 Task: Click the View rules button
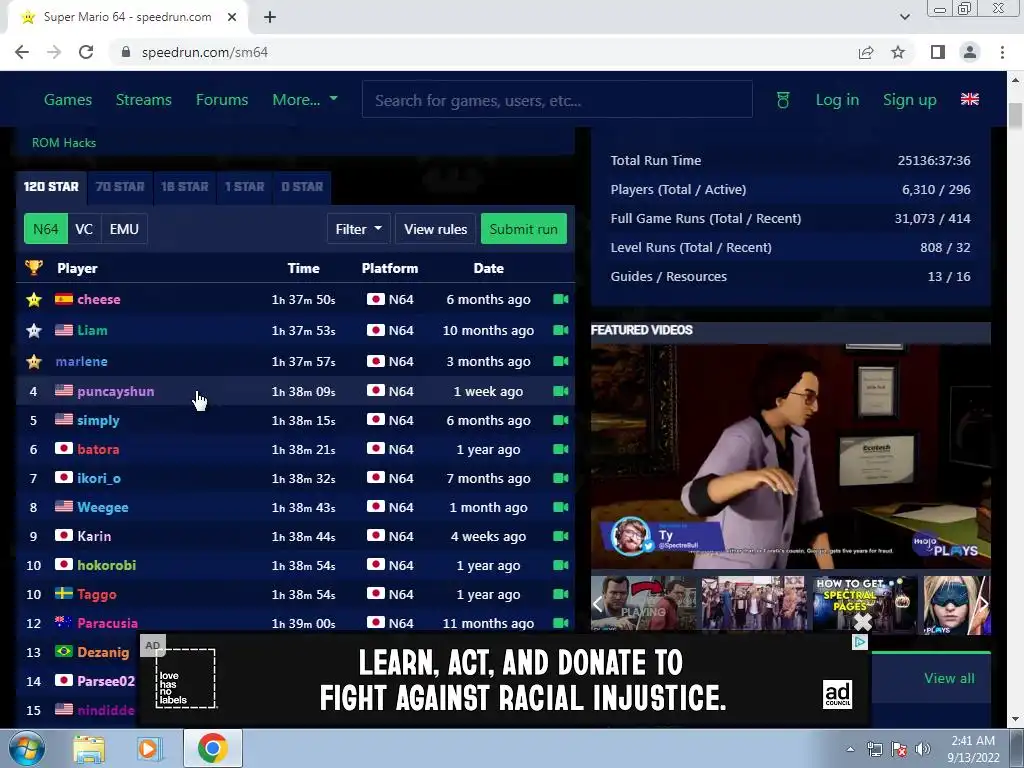click(x=436, y=229)
